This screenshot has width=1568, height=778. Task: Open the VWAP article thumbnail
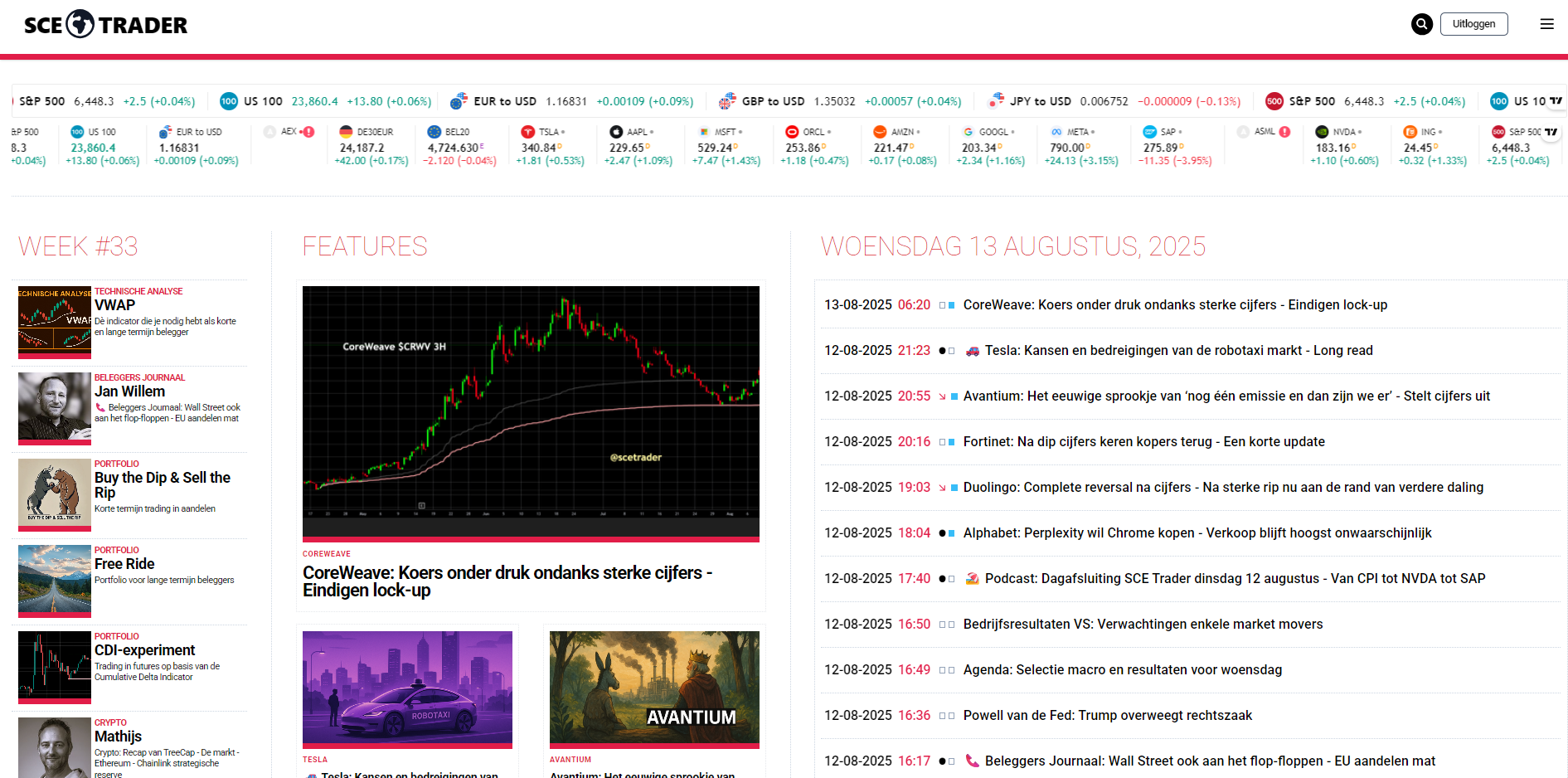(55, 322)
